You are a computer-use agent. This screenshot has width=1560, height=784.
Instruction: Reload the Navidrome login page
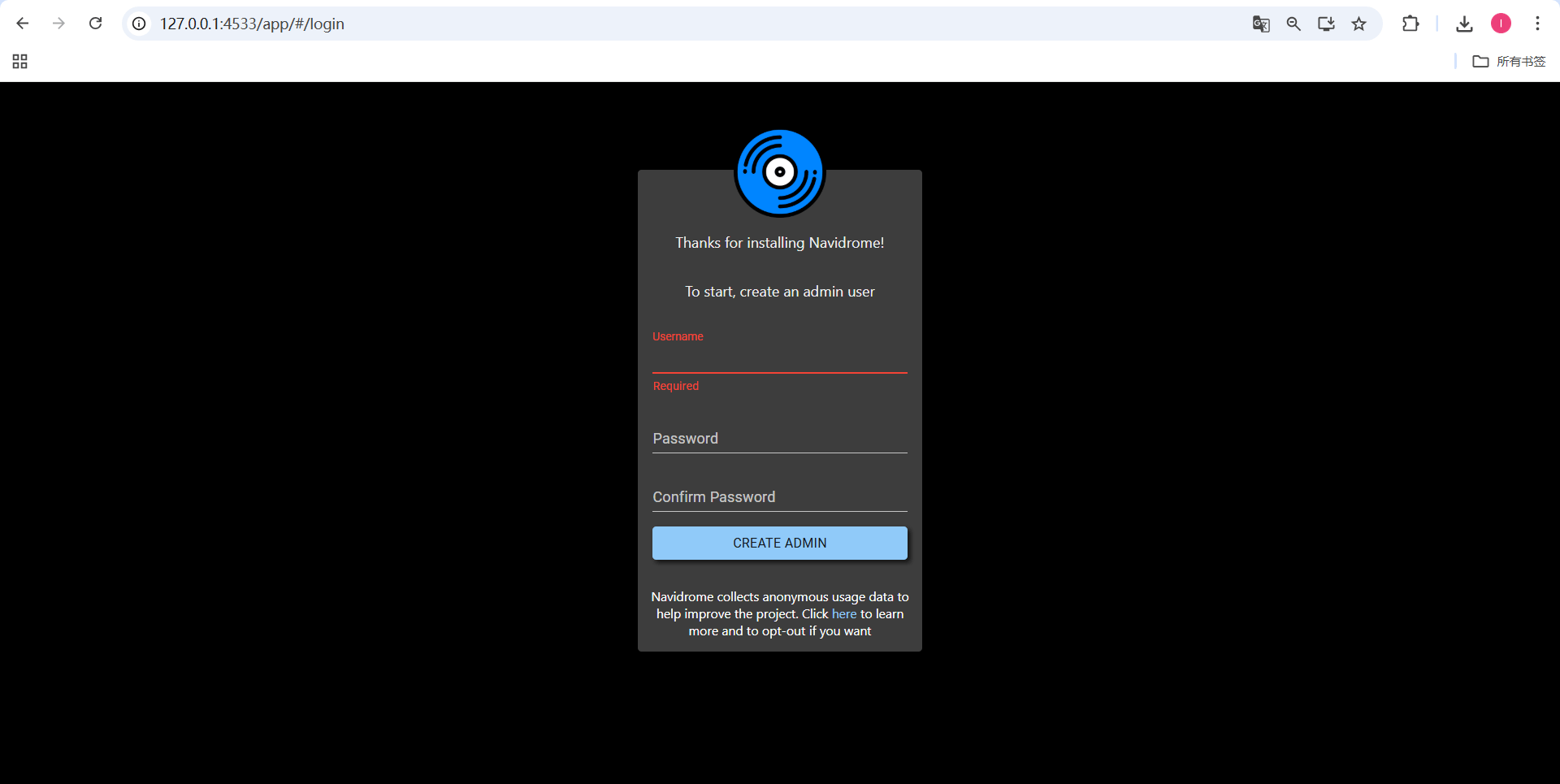click(x=95, y=24)
